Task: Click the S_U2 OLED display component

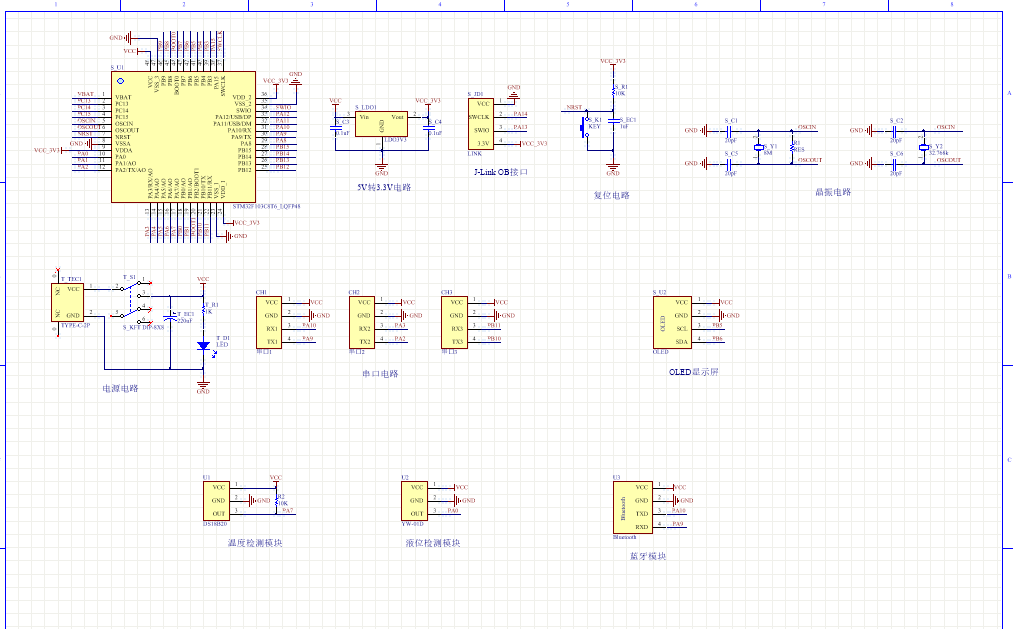Action: [x=670, y=322]
